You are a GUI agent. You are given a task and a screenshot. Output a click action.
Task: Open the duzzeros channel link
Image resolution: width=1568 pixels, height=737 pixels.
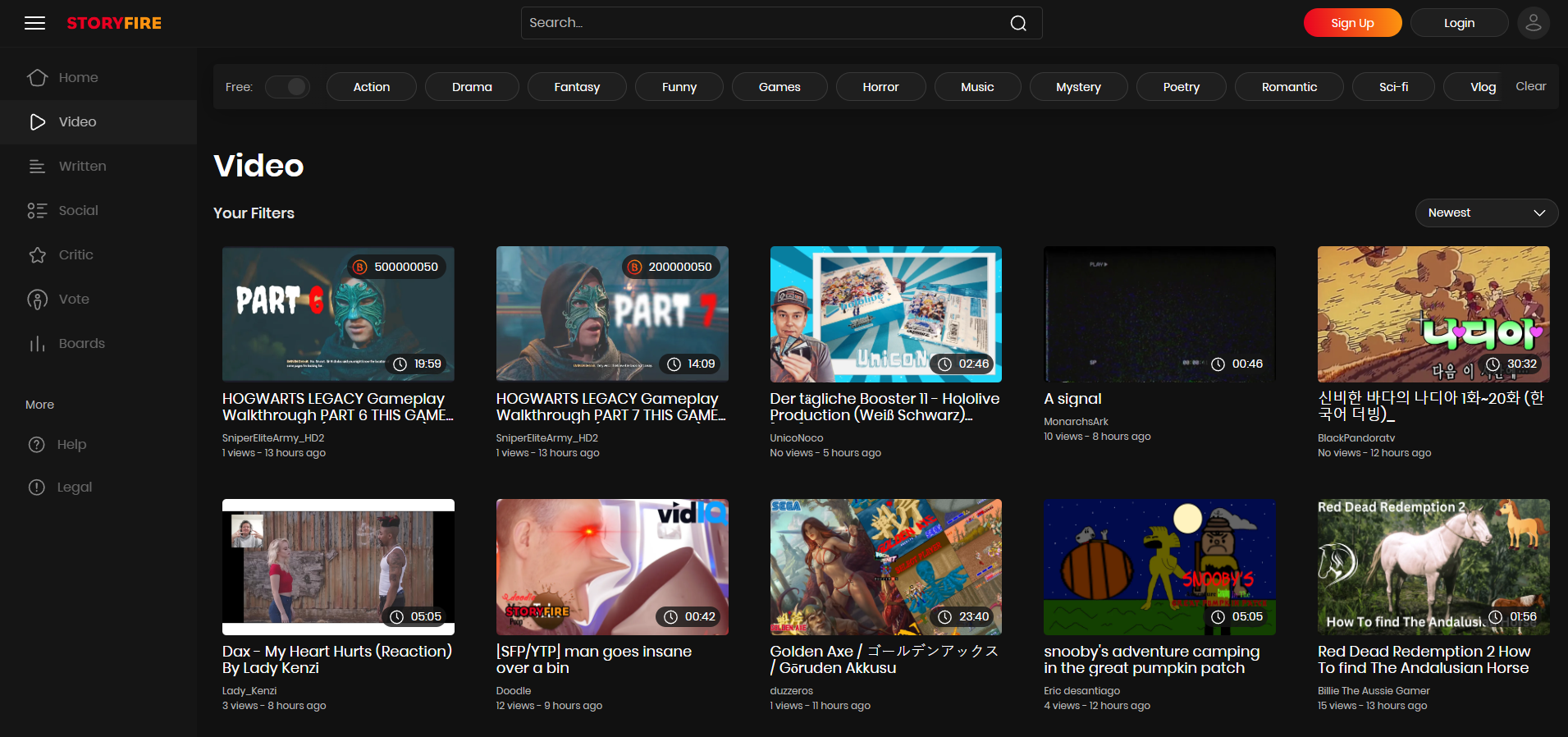(791, 691)
